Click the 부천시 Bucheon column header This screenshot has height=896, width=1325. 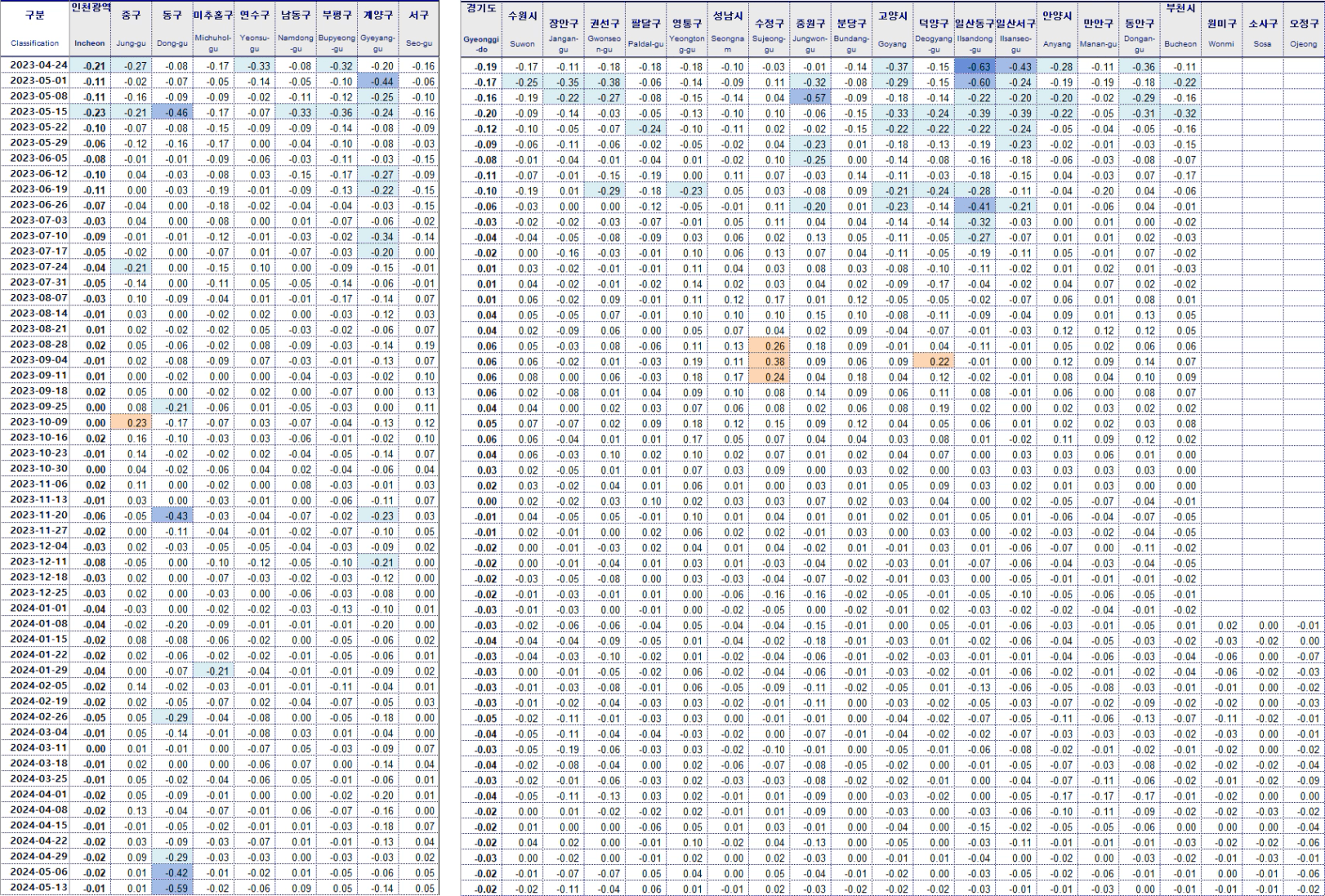[1180, 29]
